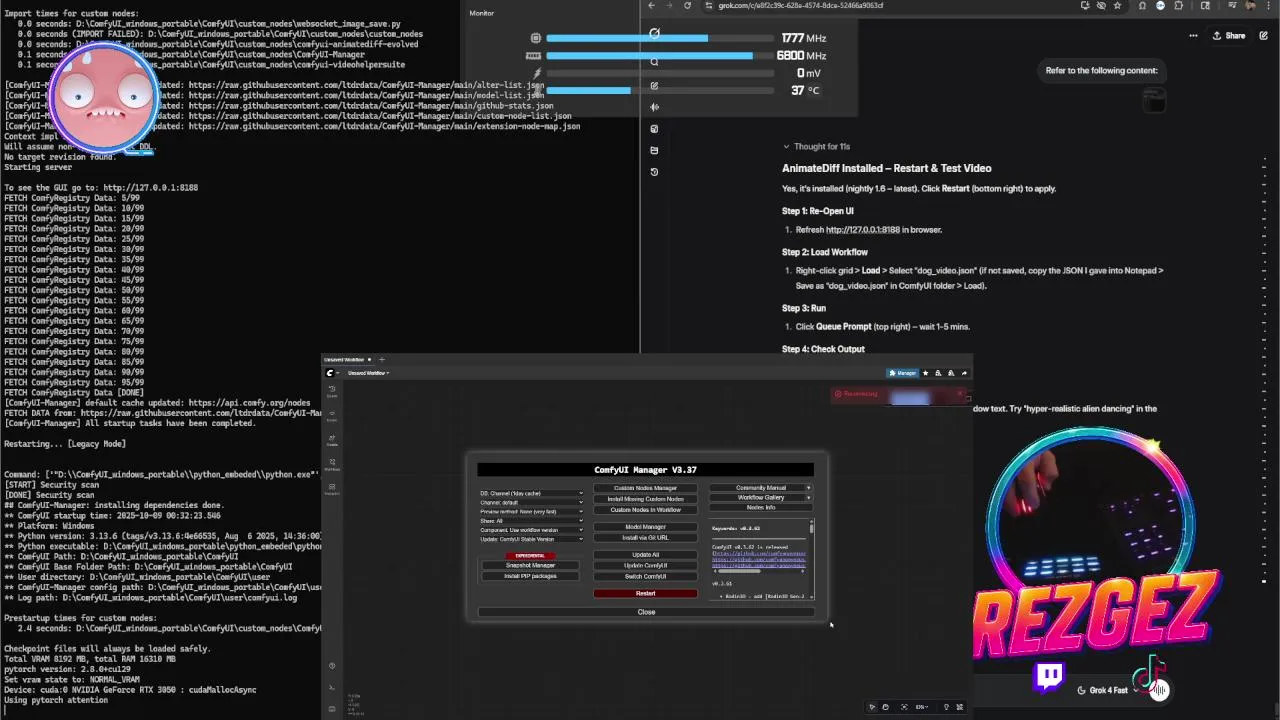
Task: Open ComfyUI console terminal sidebar icon
Action: [x=332, y=687]
